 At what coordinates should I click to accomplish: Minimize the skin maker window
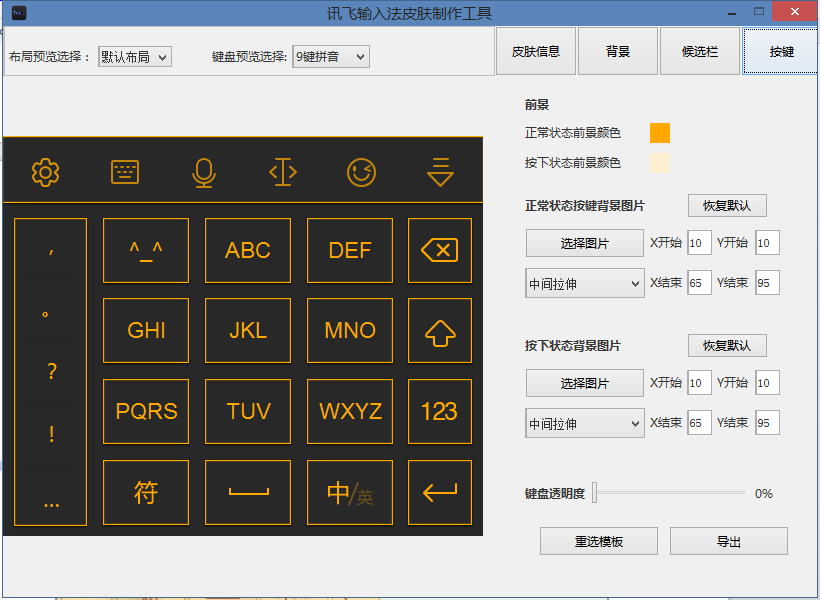tap(732, 13)
